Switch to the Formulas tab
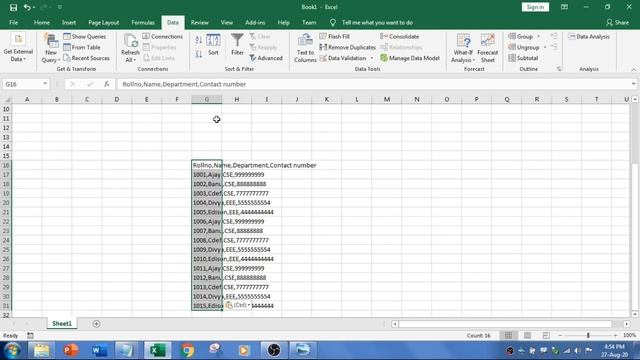This screenshot has height=360, width=640. [x=143, y=22]
